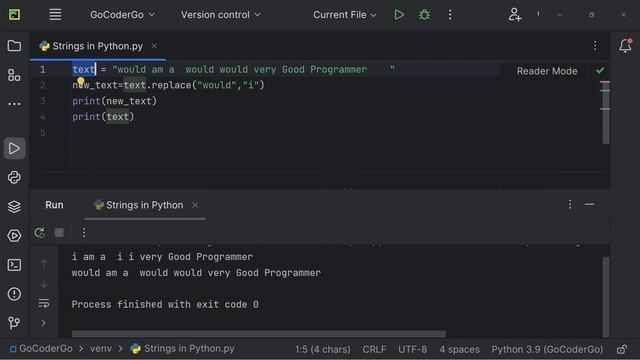Screen dimensions: 640x360
Task: Run the current file with green play icon
Action: (x=399, y=15)
